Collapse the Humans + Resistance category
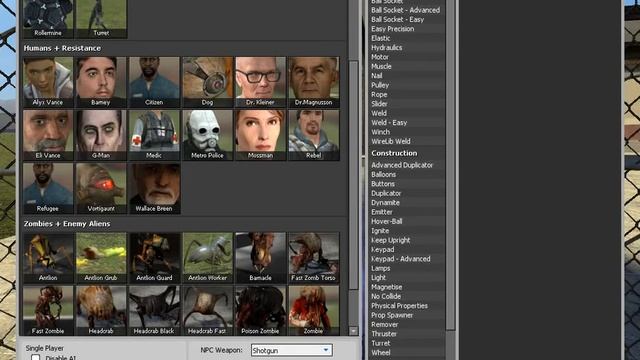Viewport: 640px width, 360px height. coord(62,48)
